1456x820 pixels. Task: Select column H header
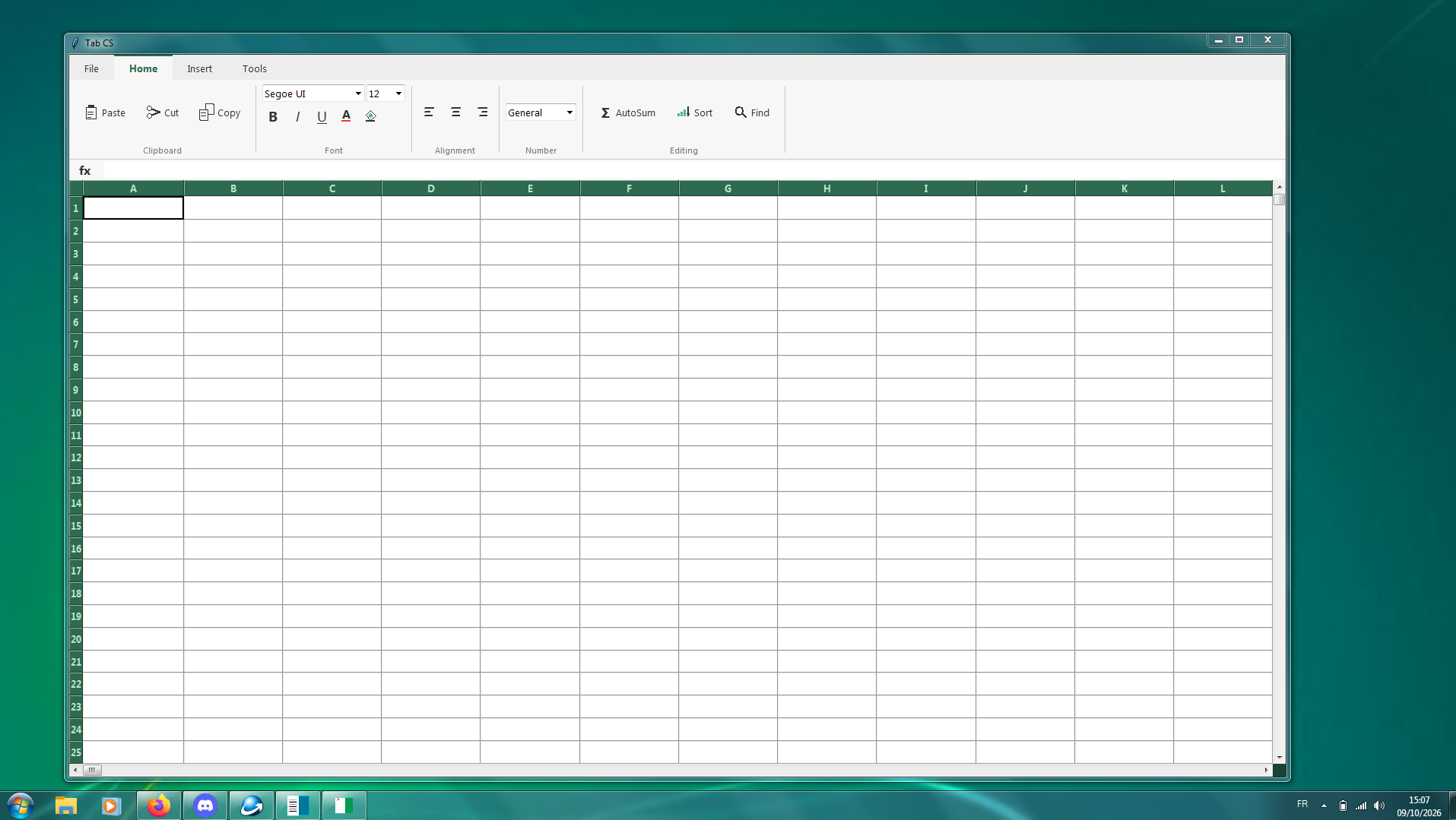[826, 188]
